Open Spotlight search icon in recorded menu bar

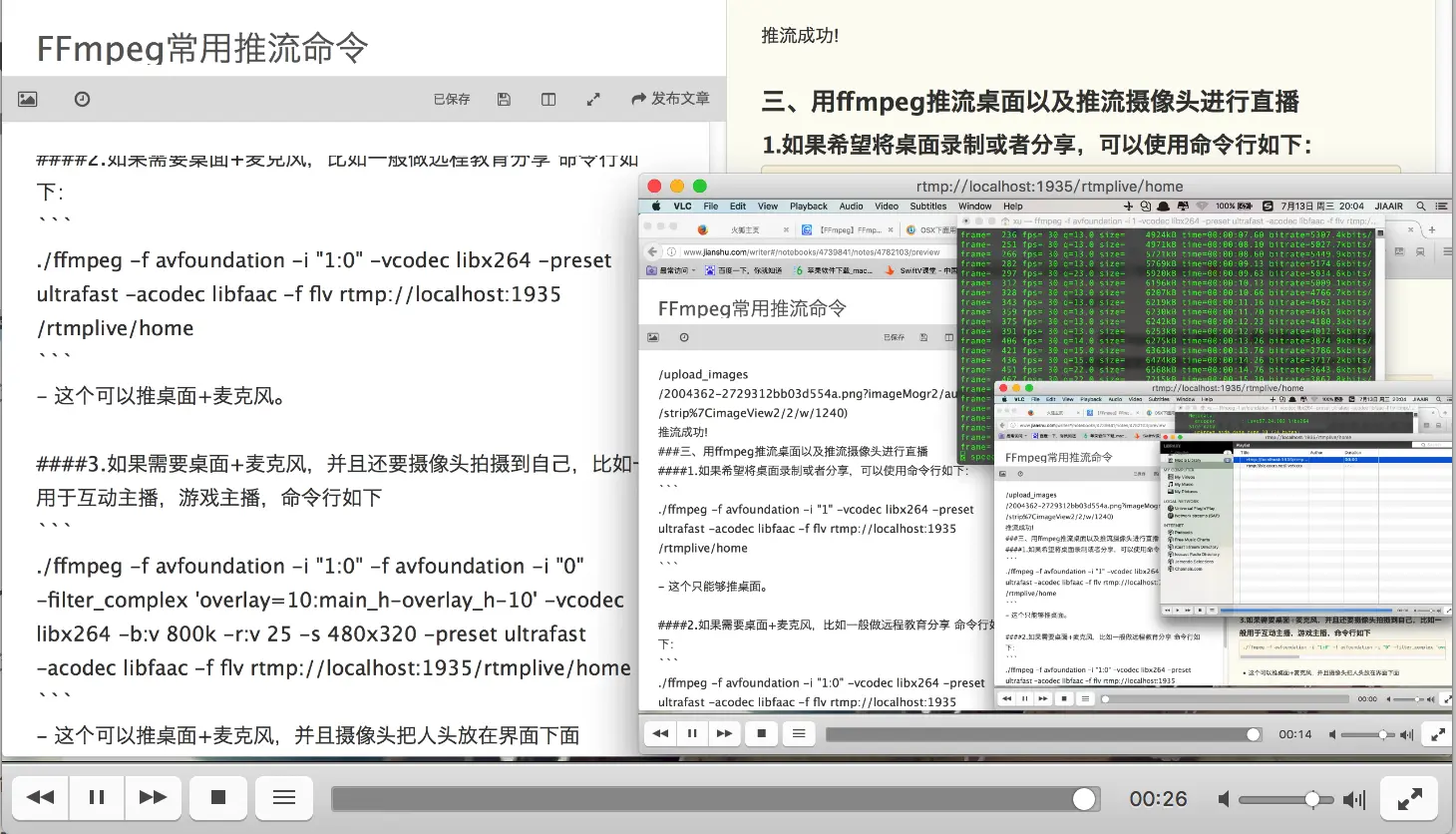point(1421,207)
